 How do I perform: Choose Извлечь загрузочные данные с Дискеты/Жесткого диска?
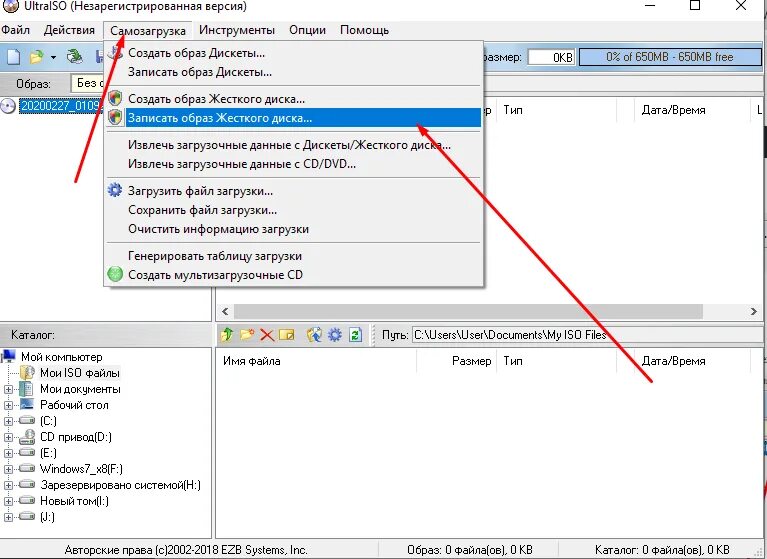(x=293, y=145)
